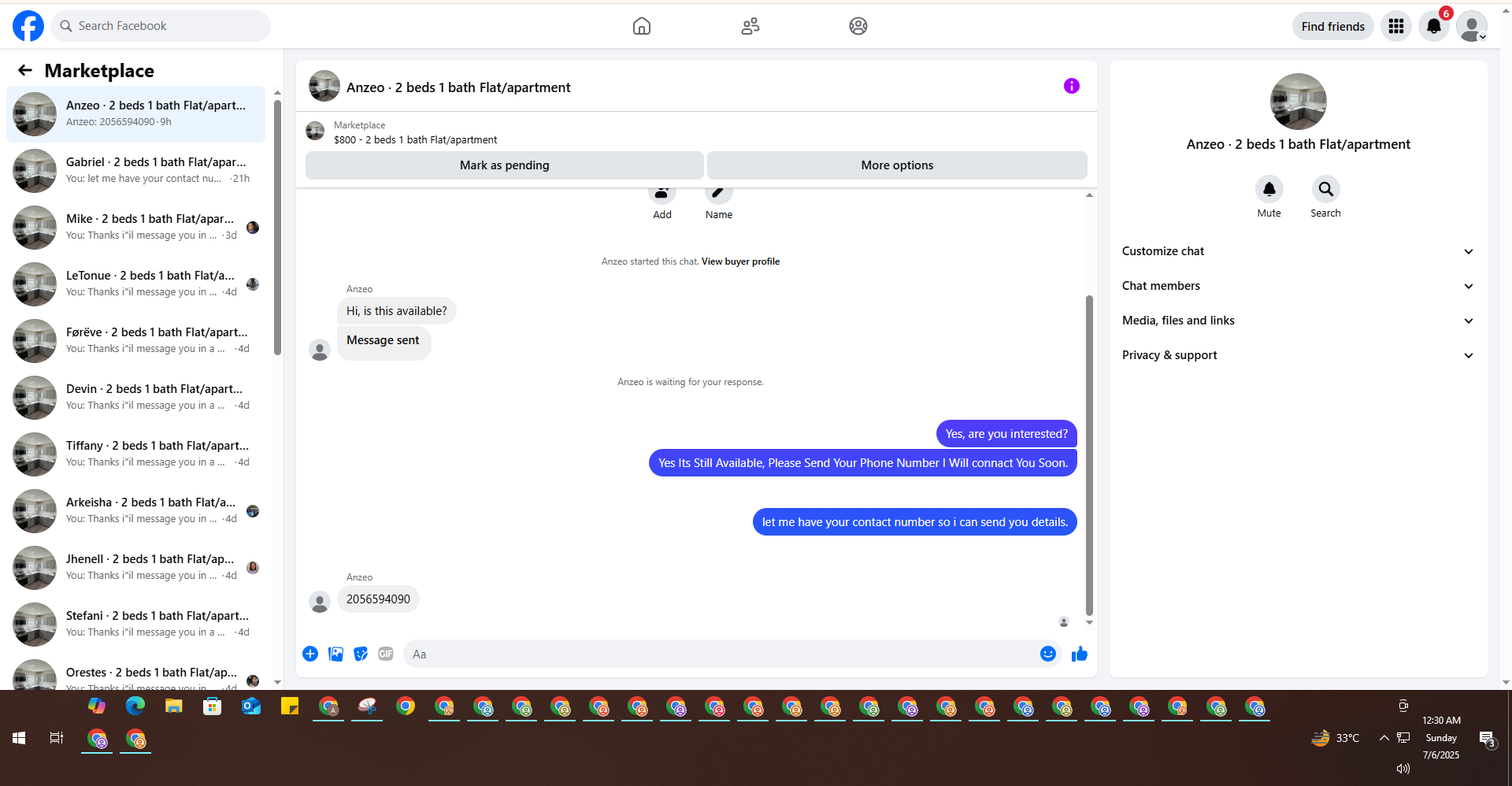Add people with the Add icon
The height and width of the screenshot is (786, 1512).
[x=661, y=194]
